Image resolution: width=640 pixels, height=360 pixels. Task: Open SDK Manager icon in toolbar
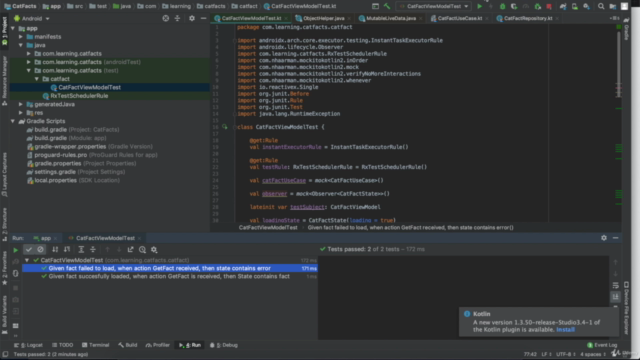[x=586, y=6]
